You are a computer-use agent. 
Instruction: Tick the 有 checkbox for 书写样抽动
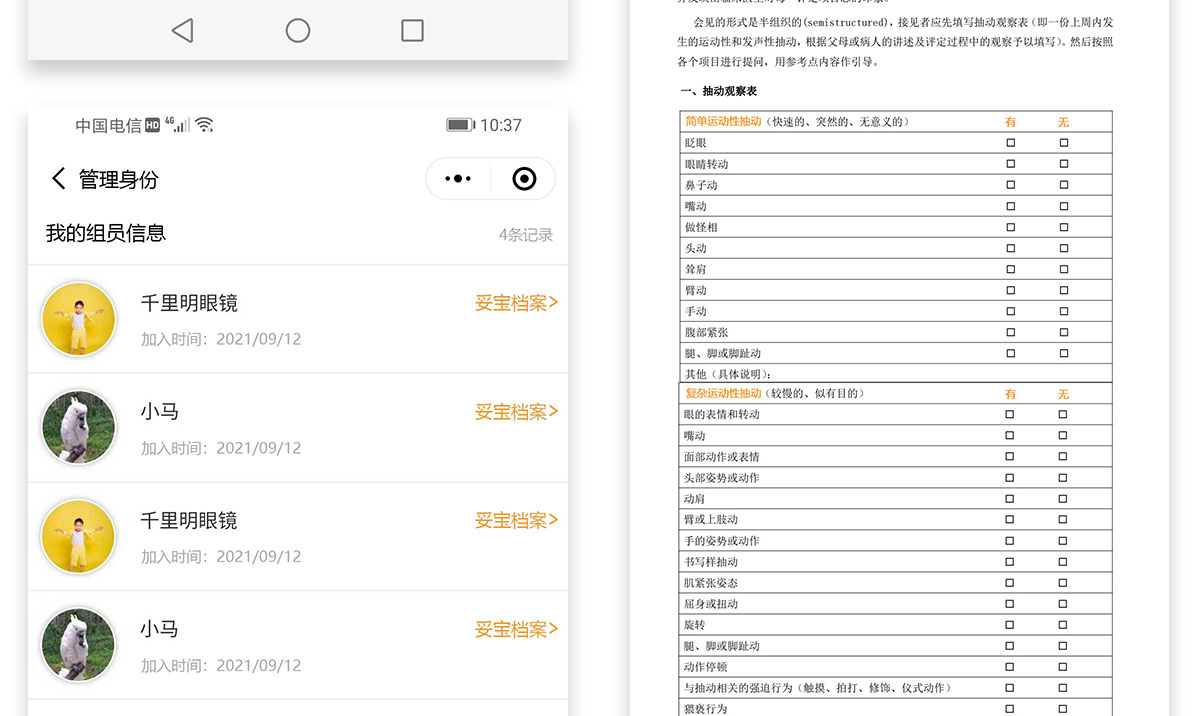click(1009, 562)
